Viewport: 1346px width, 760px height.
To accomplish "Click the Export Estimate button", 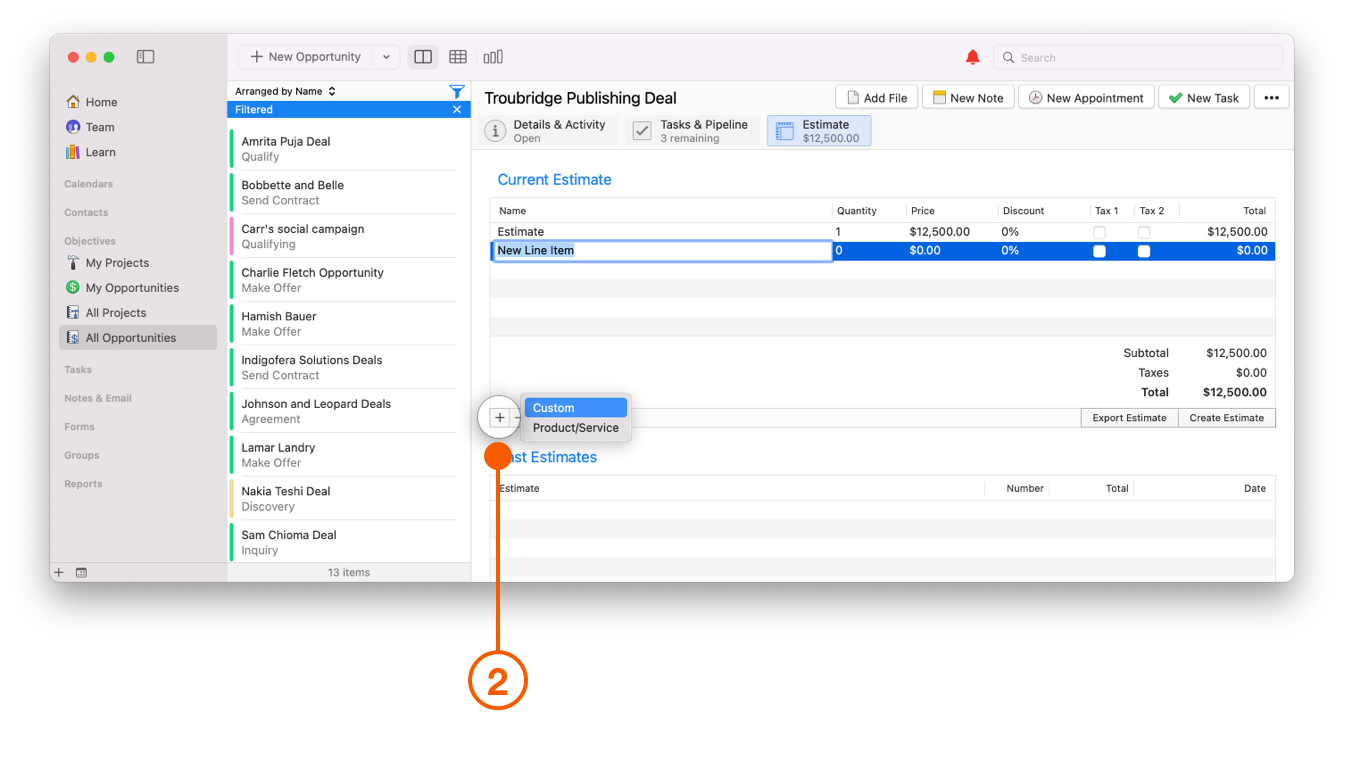I will (x=1129, y=418).
